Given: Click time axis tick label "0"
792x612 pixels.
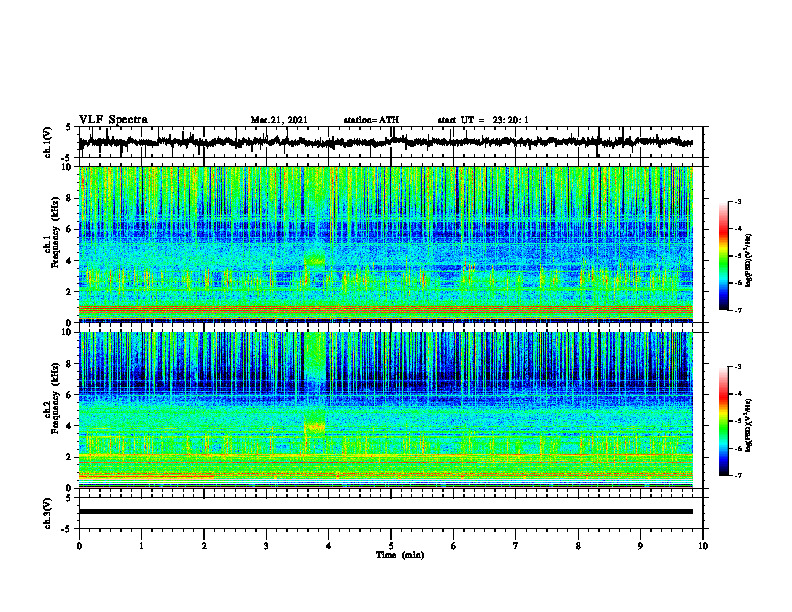Looking at the screenshot, I should [x=79, y=546].
